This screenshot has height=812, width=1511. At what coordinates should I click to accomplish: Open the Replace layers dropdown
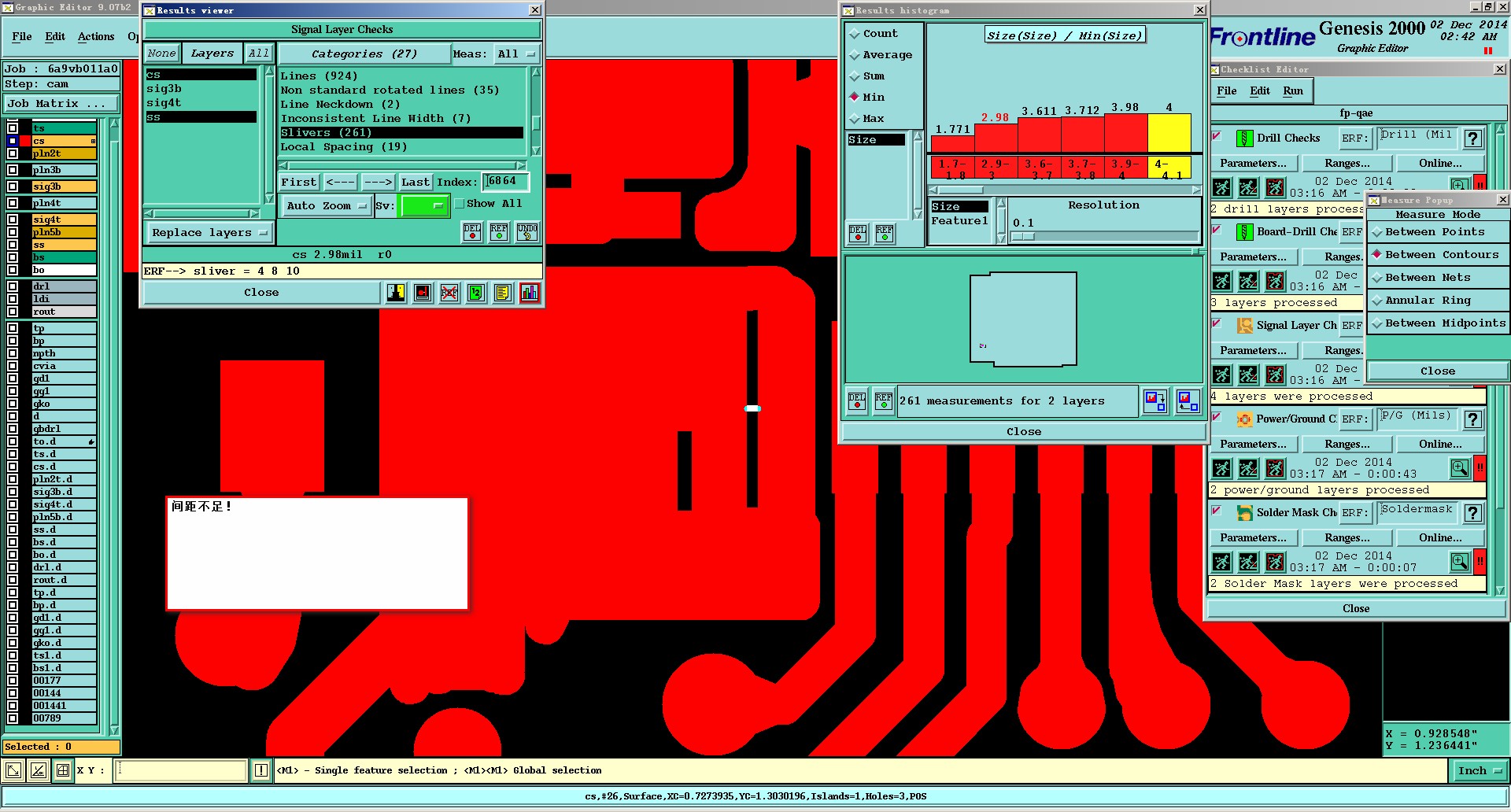pyautogui.click(x=209, y=233)
